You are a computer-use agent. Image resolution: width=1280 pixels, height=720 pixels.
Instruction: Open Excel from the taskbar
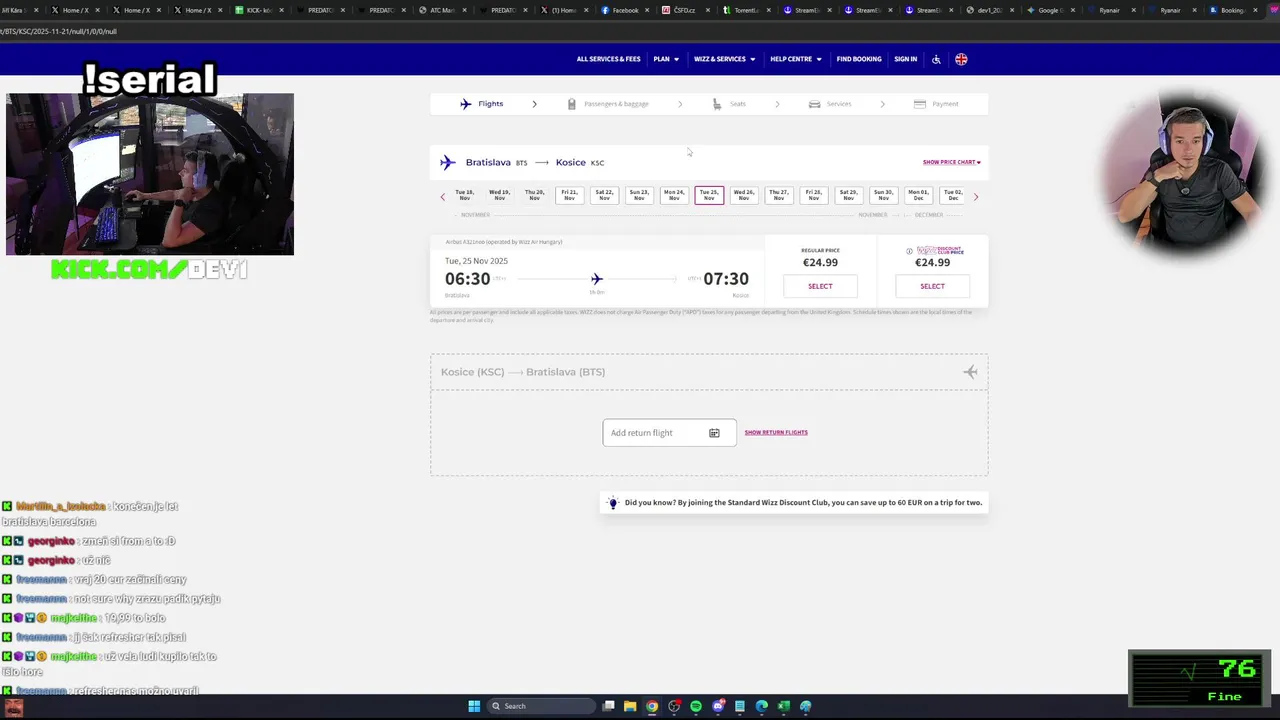coord(784,706)
